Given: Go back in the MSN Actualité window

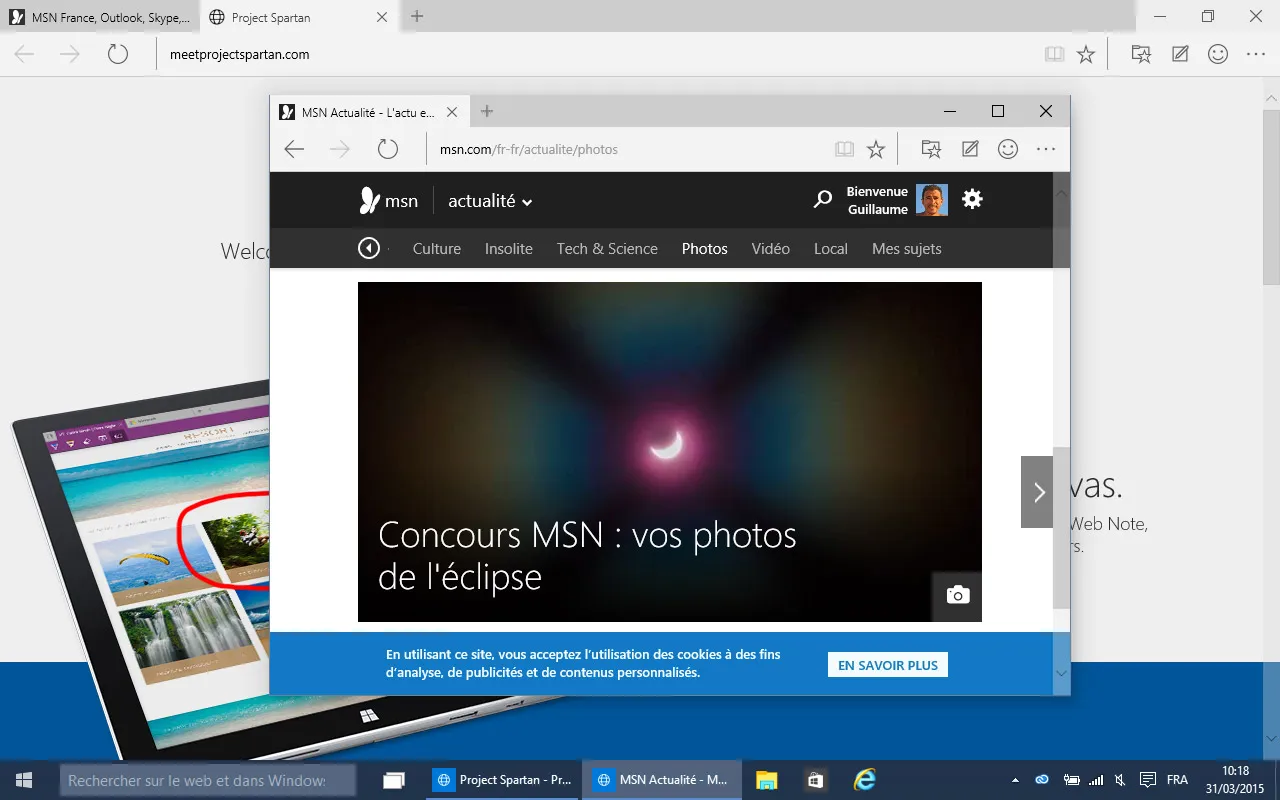Looking at the screenshot, I should click(294, 149).
